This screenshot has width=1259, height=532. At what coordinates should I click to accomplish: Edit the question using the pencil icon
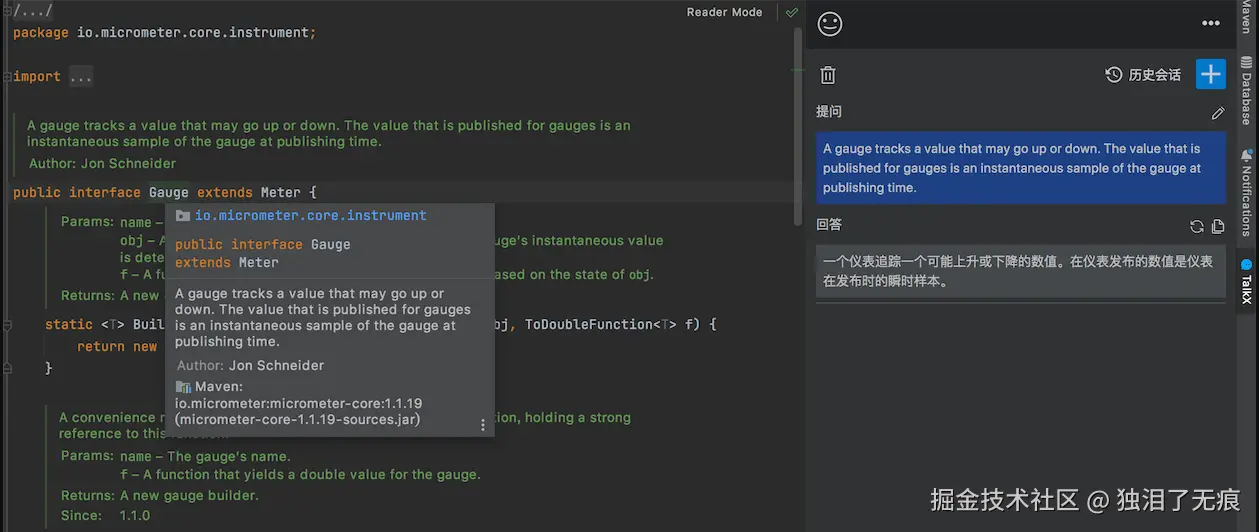click(x=1217, y=113)
